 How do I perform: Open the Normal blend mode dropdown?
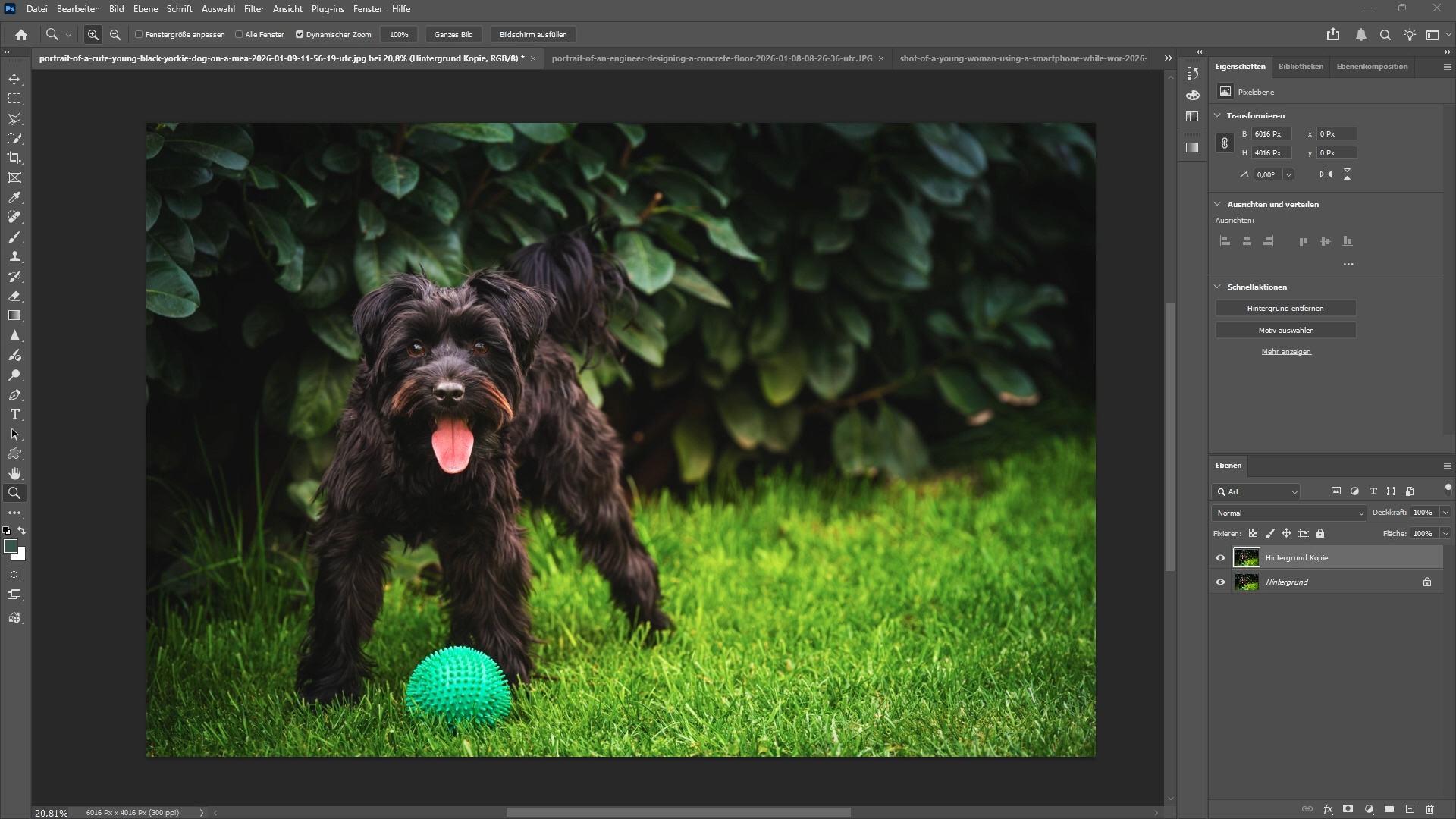(1288, 513)
